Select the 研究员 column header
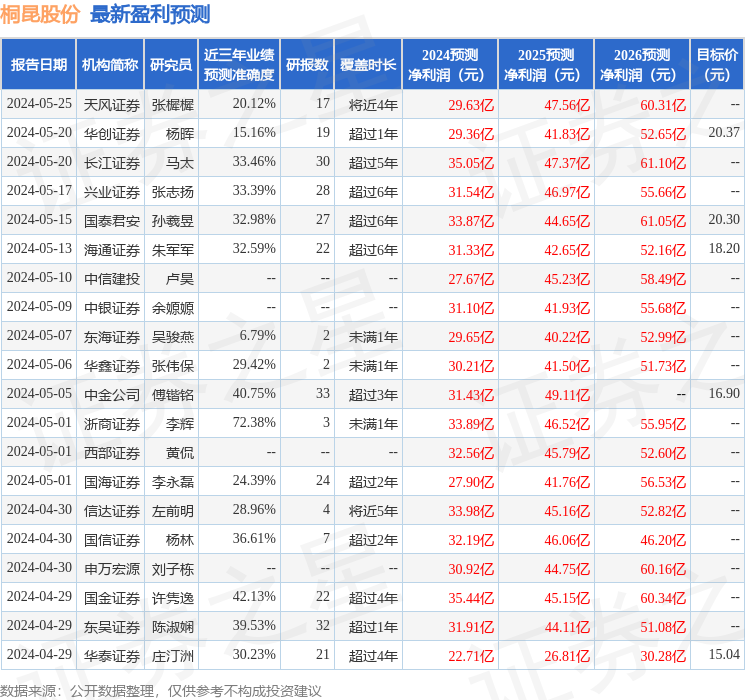Image resolution: width=745 pixels, height=700 pixels. click(x=171, y=65)
